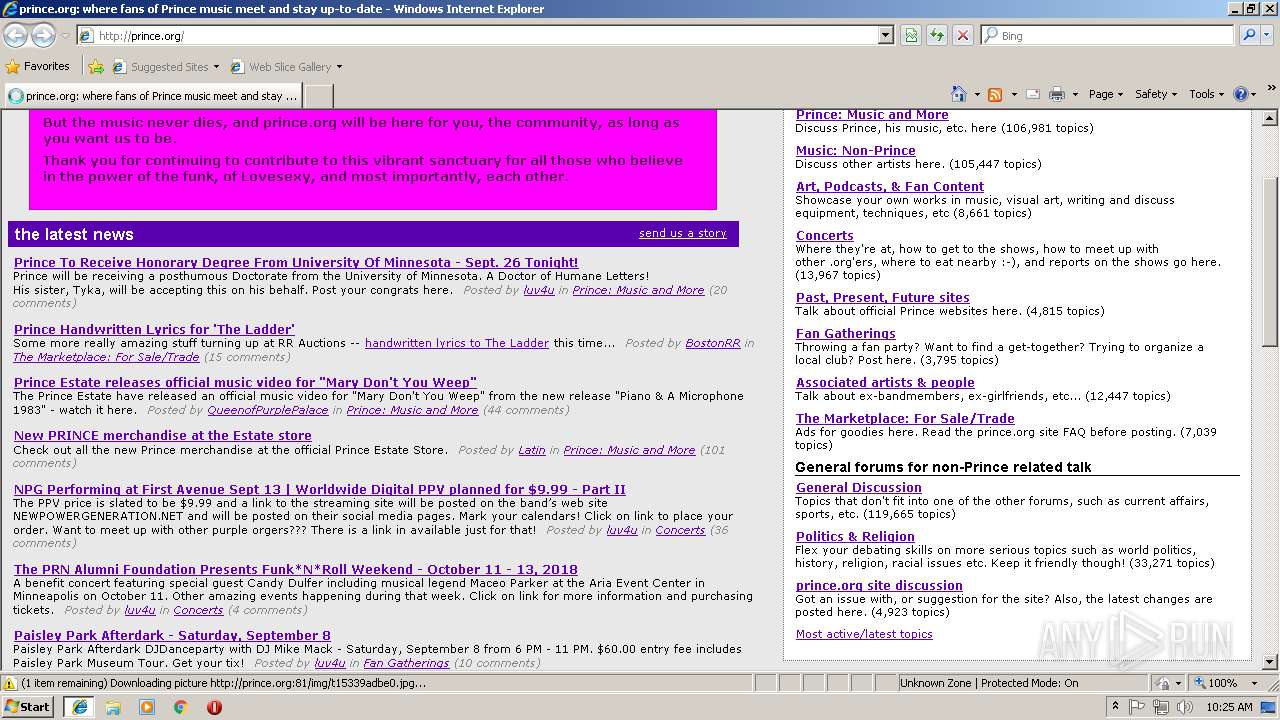Click the status bar warning icon

tap(10, 683)
